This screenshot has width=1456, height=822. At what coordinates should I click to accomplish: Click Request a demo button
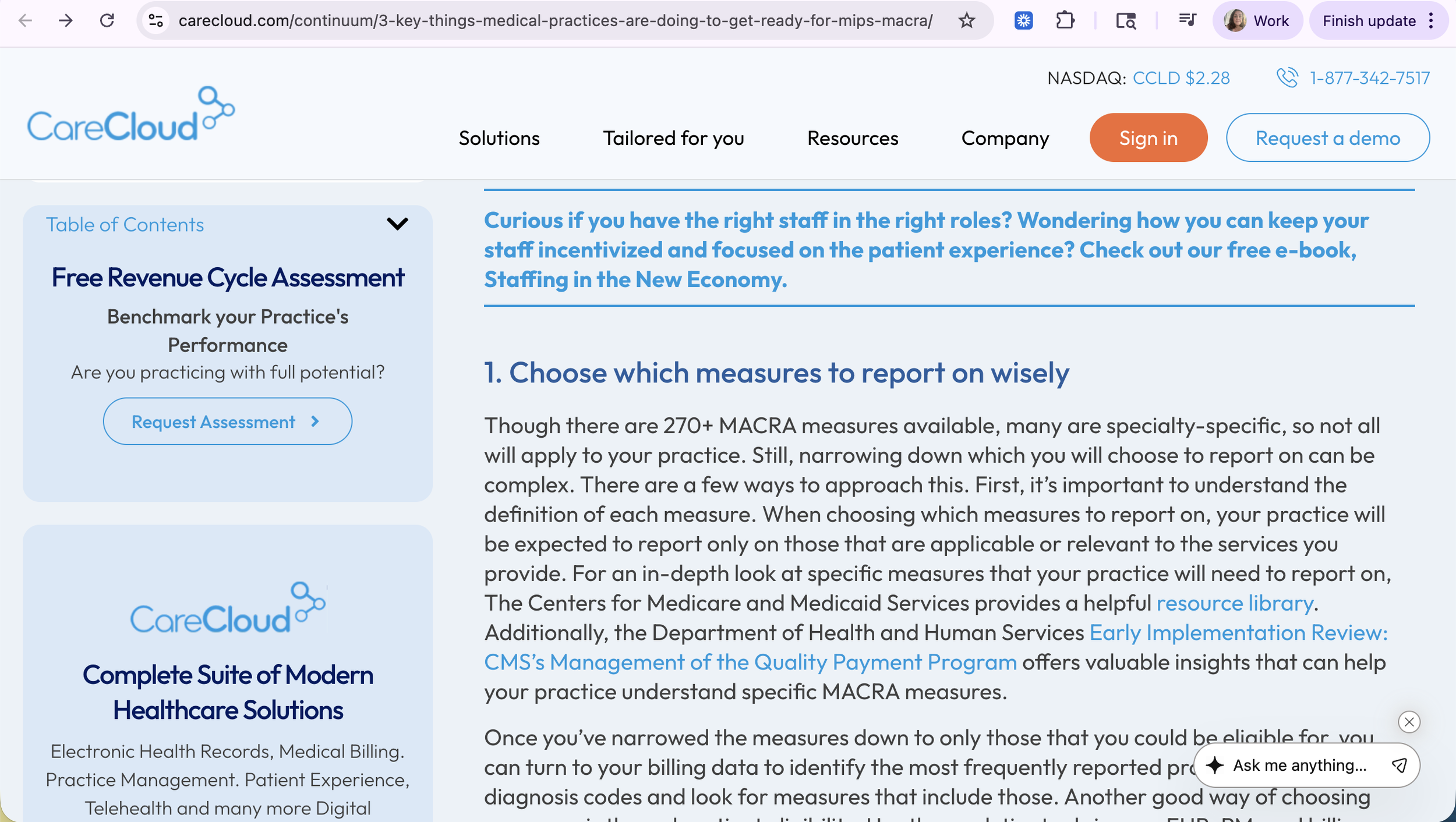click(1327, 138)
